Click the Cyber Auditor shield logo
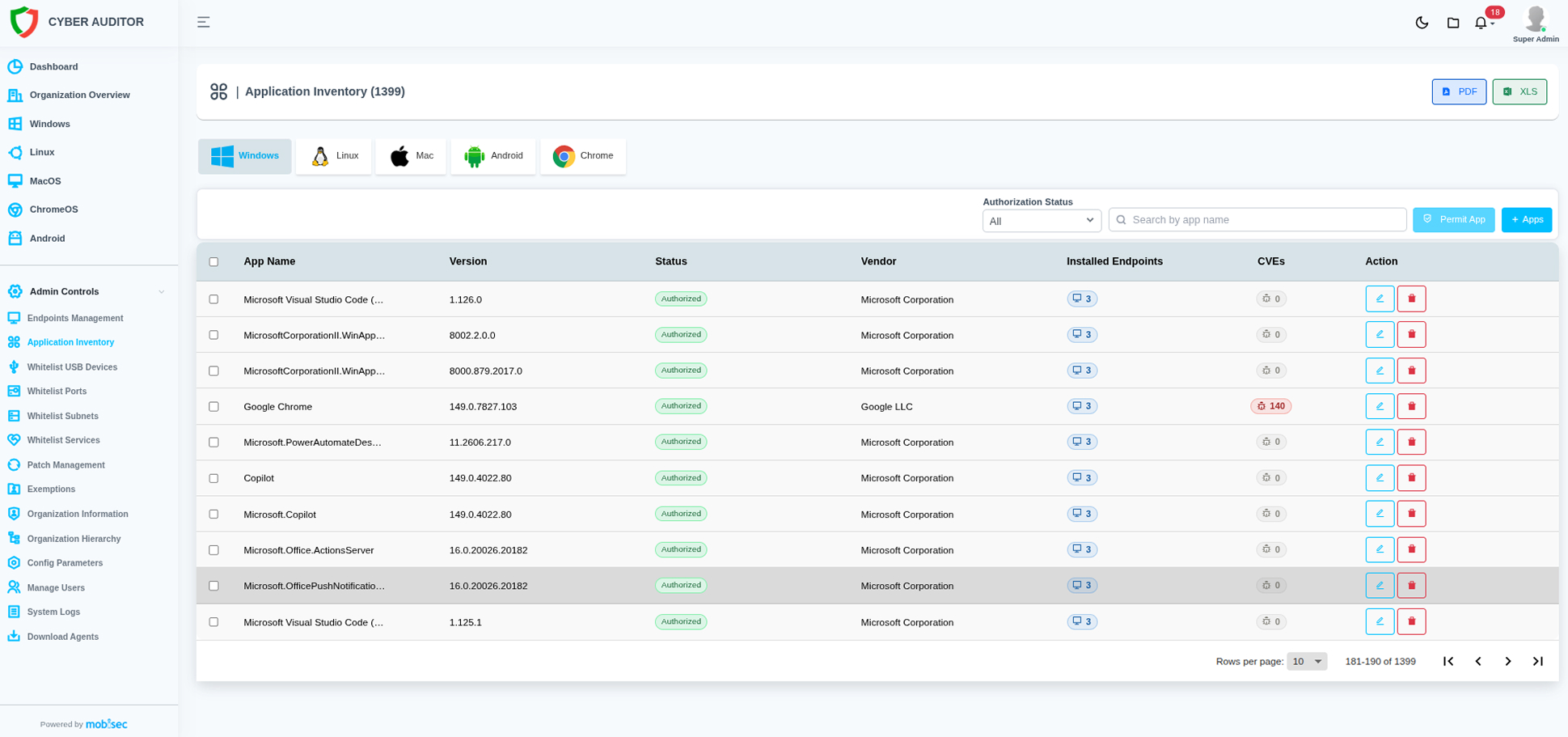 click(24, 22)
